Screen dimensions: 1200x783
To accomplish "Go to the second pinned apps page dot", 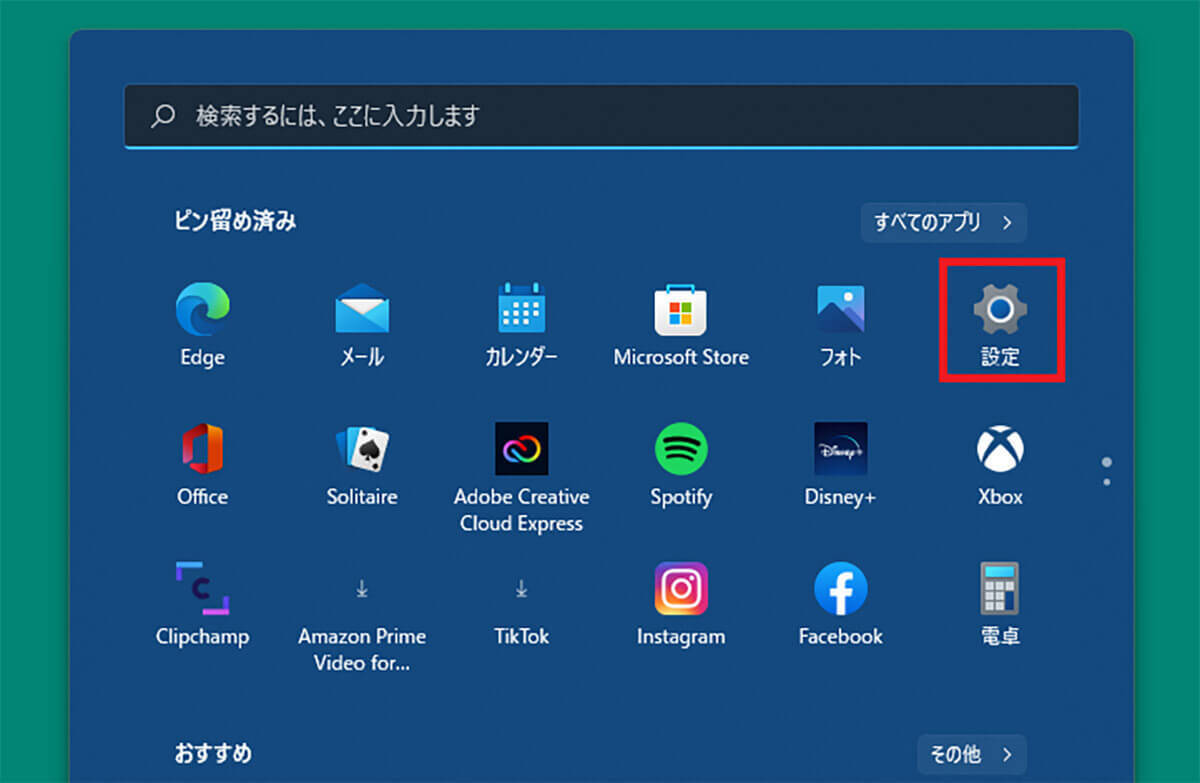I will (x=1106, y=482).
